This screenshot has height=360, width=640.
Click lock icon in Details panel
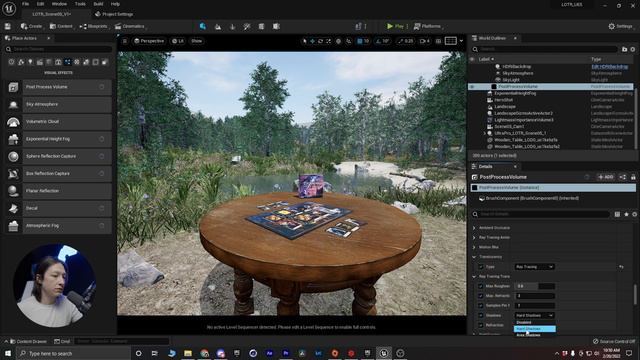(633, 177)
